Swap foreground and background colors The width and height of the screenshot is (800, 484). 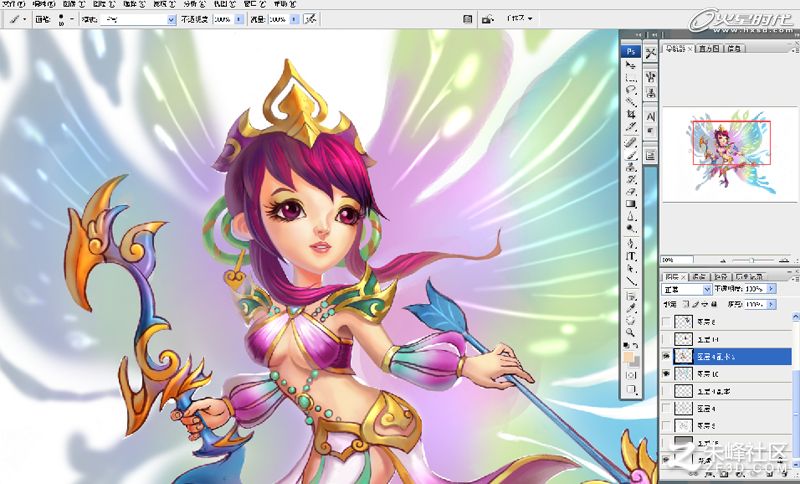[x=636, y=345]
